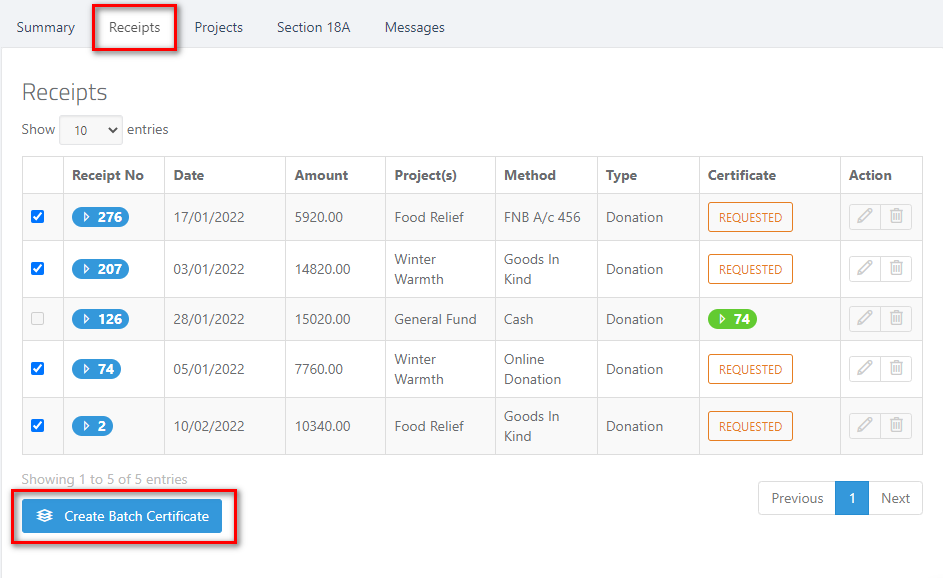Expand the green certificate 74 badge
Viewport: 943px width, 578px height.
(732, 319)
